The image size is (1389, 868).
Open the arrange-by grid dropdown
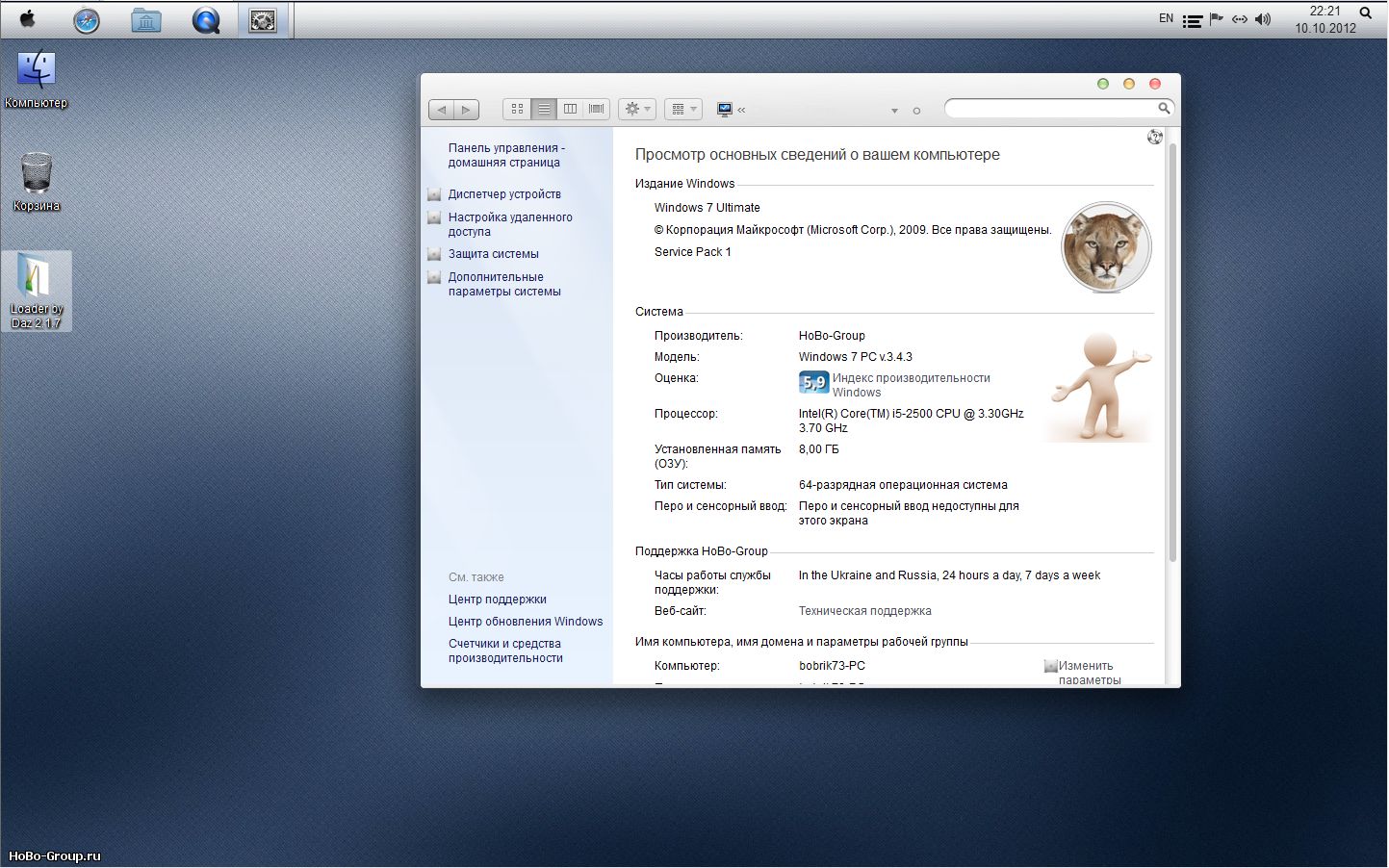tap(682, 109)
